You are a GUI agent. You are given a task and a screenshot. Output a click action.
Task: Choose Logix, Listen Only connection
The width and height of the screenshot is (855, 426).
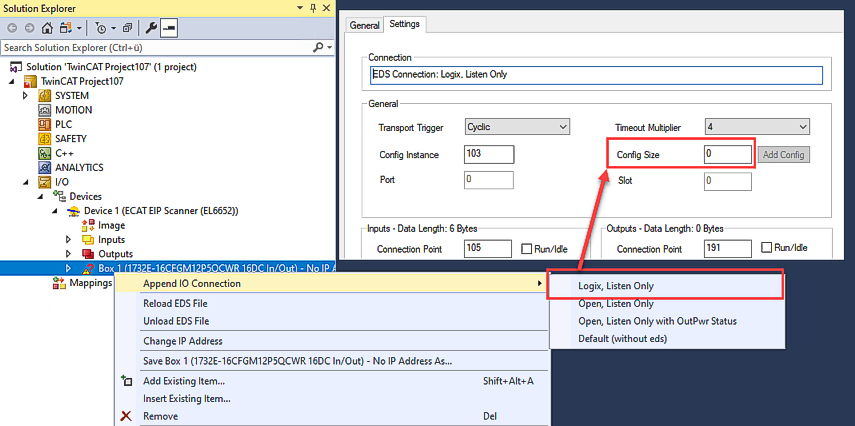[666, 285]
